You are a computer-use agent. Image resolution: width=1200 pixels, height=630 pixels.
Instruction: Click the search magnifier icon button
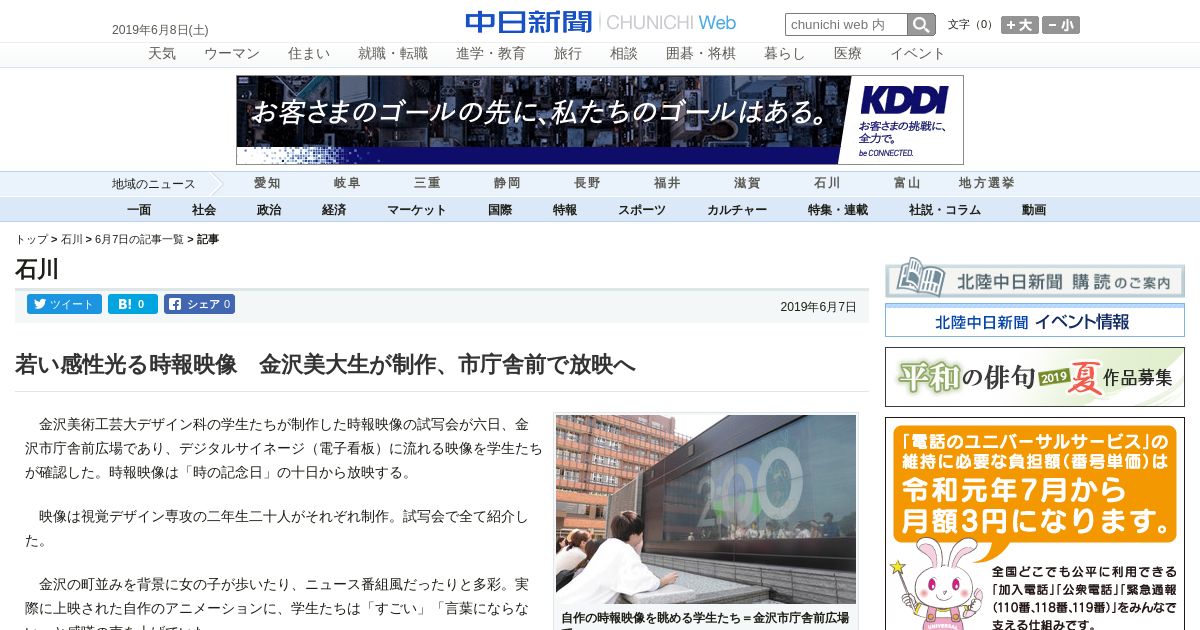(x=921, y=24)
